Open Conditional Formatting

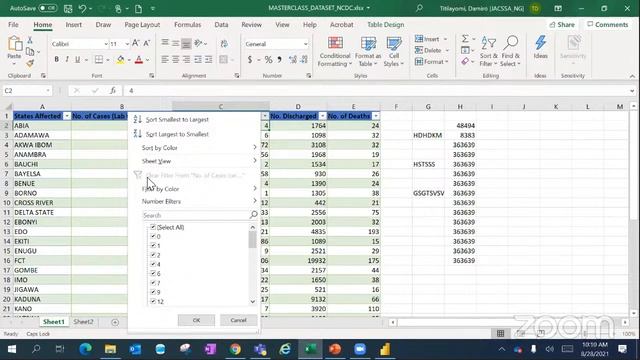335,51
